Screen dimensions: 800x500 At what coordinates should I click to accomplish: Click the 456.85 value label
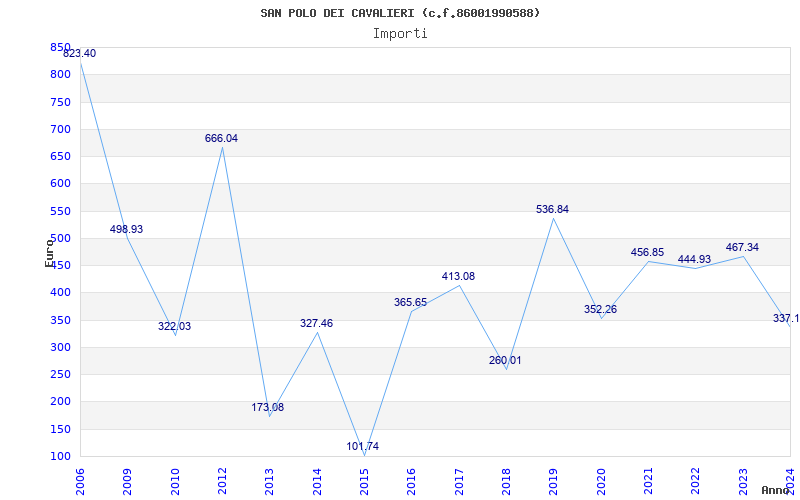click(x=647, y=253)
